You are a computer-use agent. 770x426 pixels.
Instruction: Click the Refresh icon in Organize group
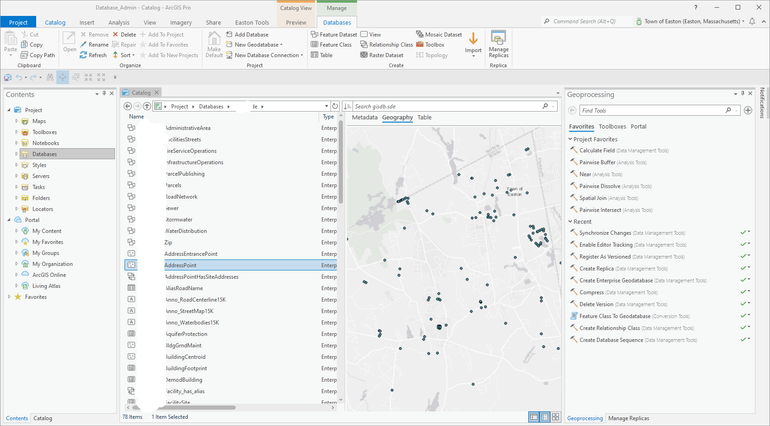(x=84, y=55)
